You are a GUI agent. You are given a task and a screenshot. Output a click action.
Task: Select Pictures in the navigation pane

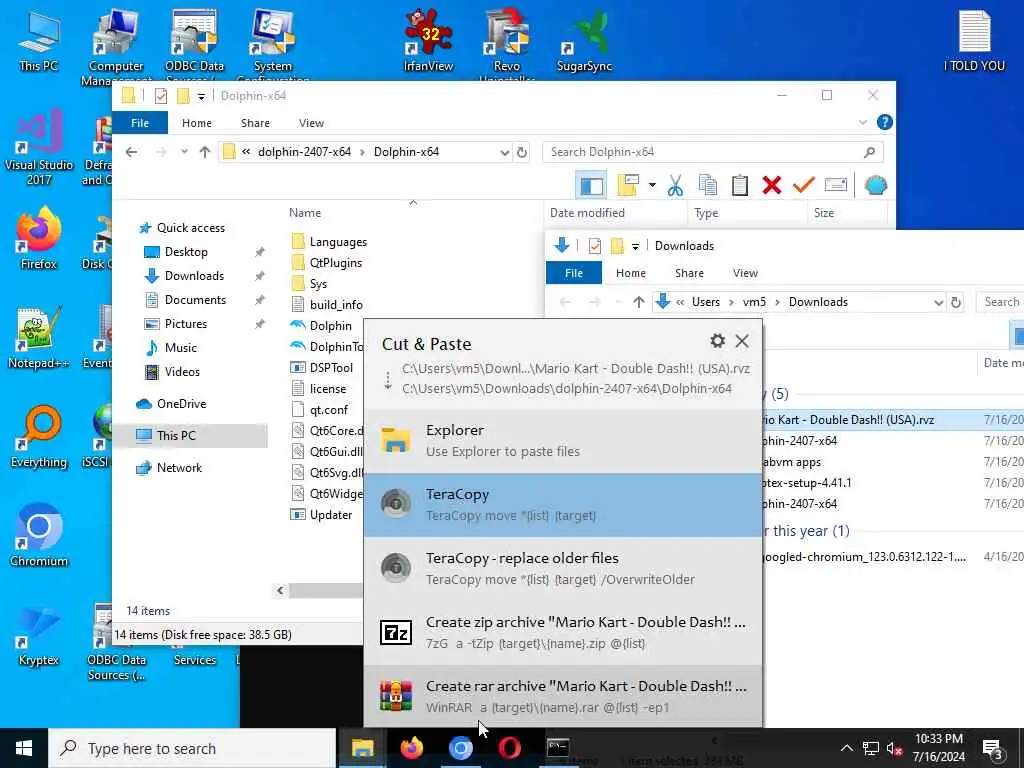click(185, 324)
